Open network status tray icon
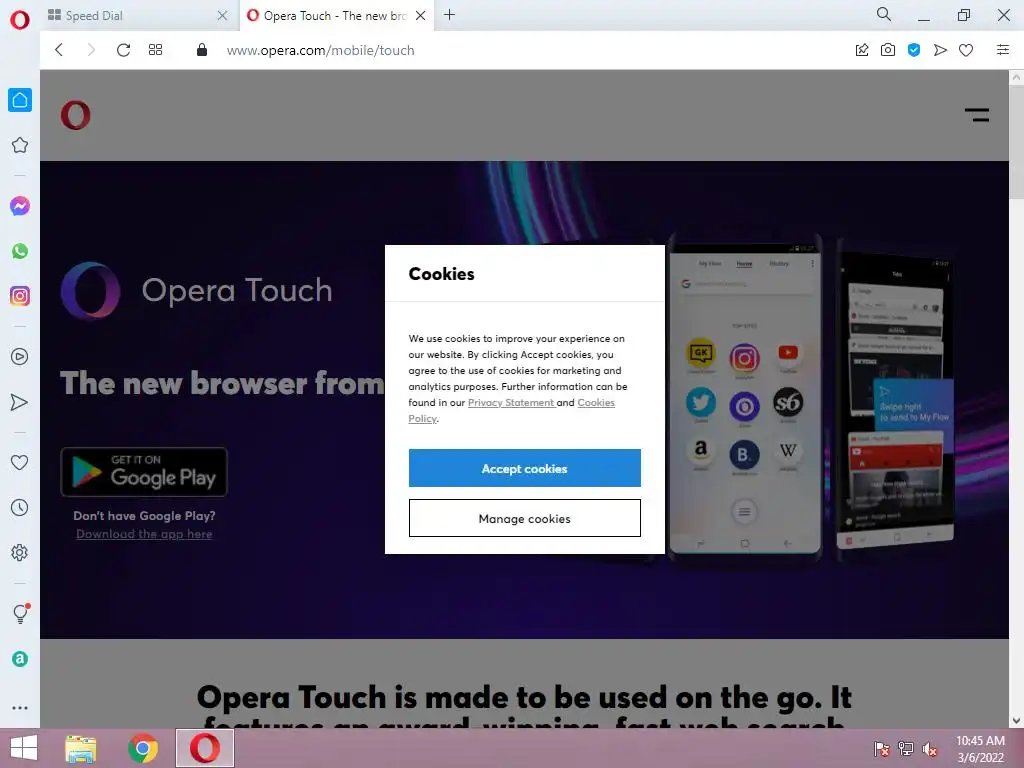Image resolution: width=1024 pixels, height=768 pixels. (x=906, y=749)
